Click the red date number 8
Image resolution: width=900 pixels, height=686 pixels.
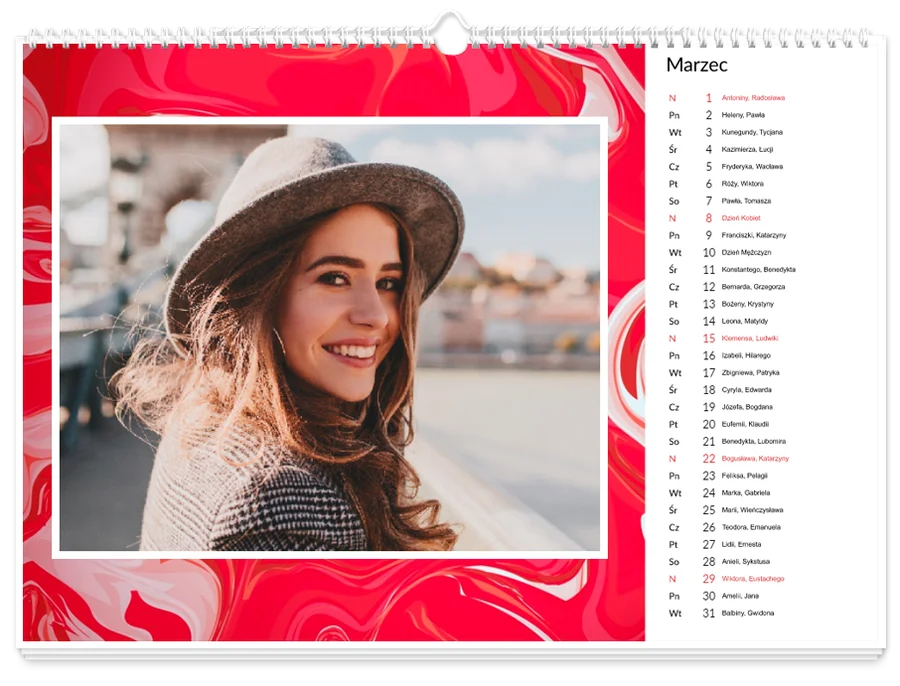pos(708,218)
